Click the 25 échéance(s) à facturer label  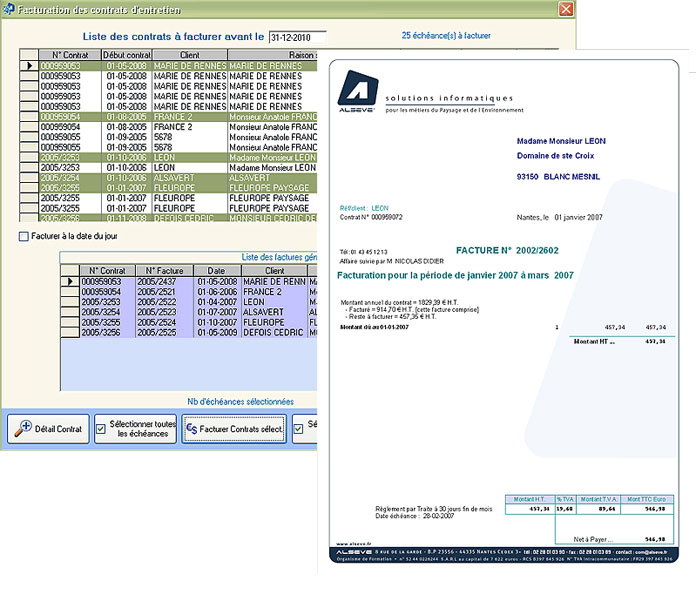coord(446,35)
